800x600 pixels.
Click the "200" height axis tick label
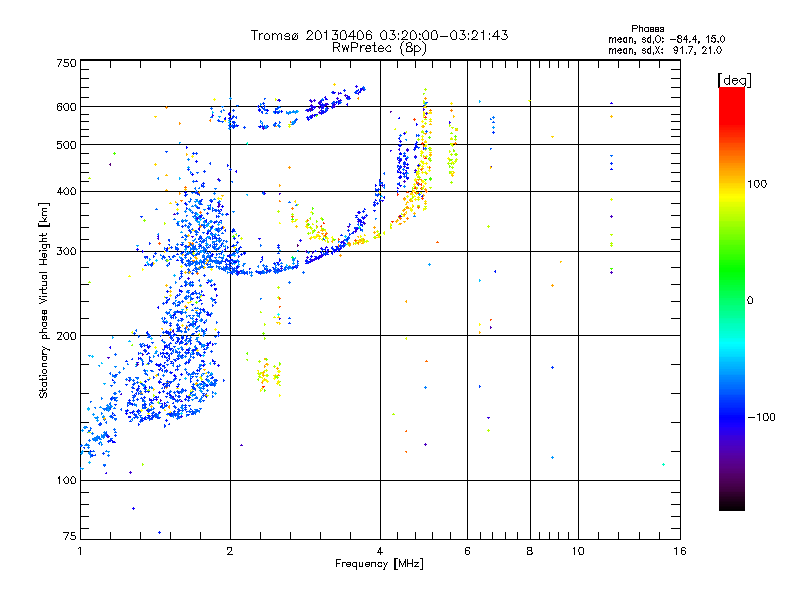coord(66,336)
